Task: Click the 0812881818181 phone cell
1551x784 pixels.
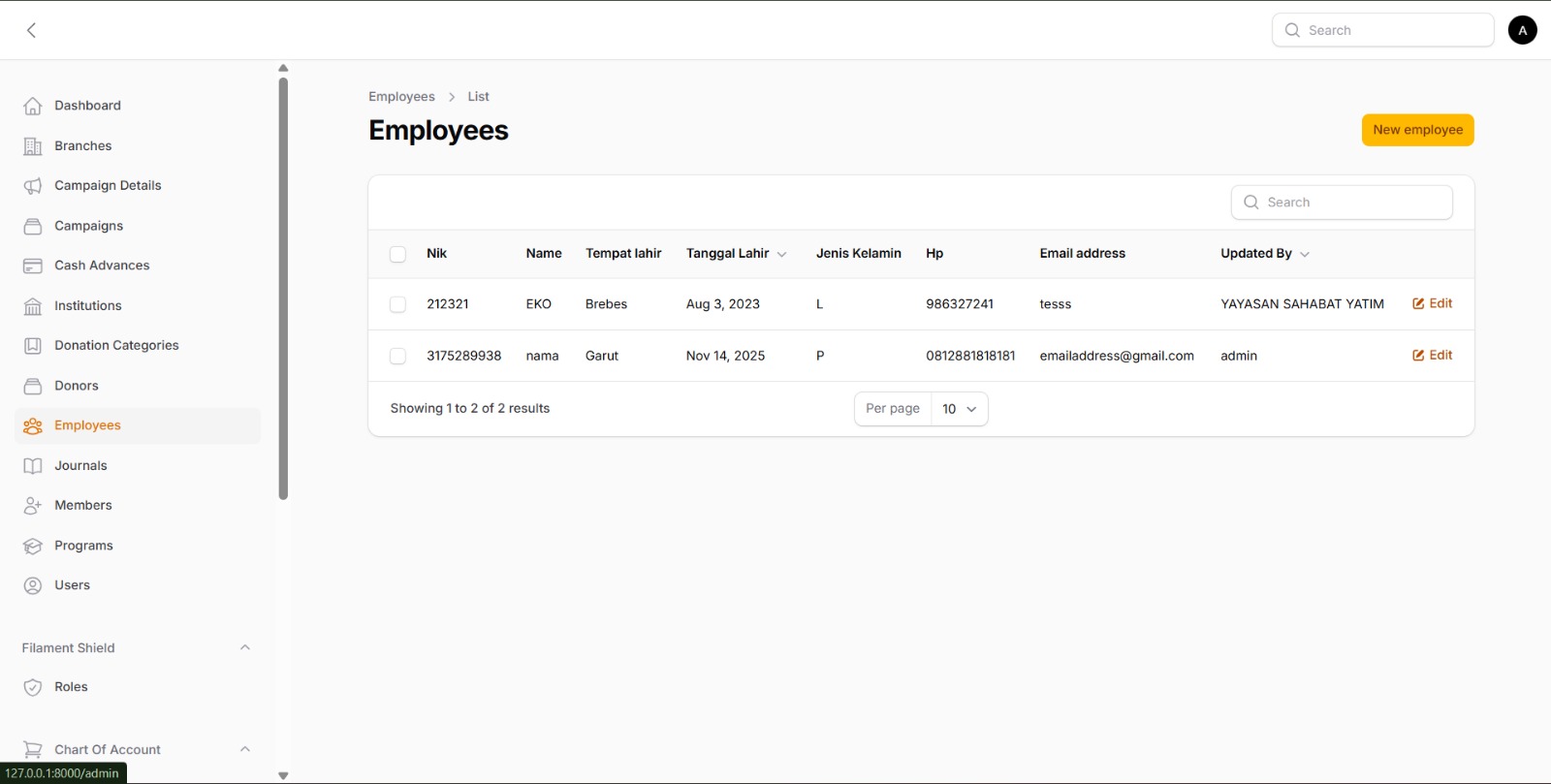Action: coord(970,357)
